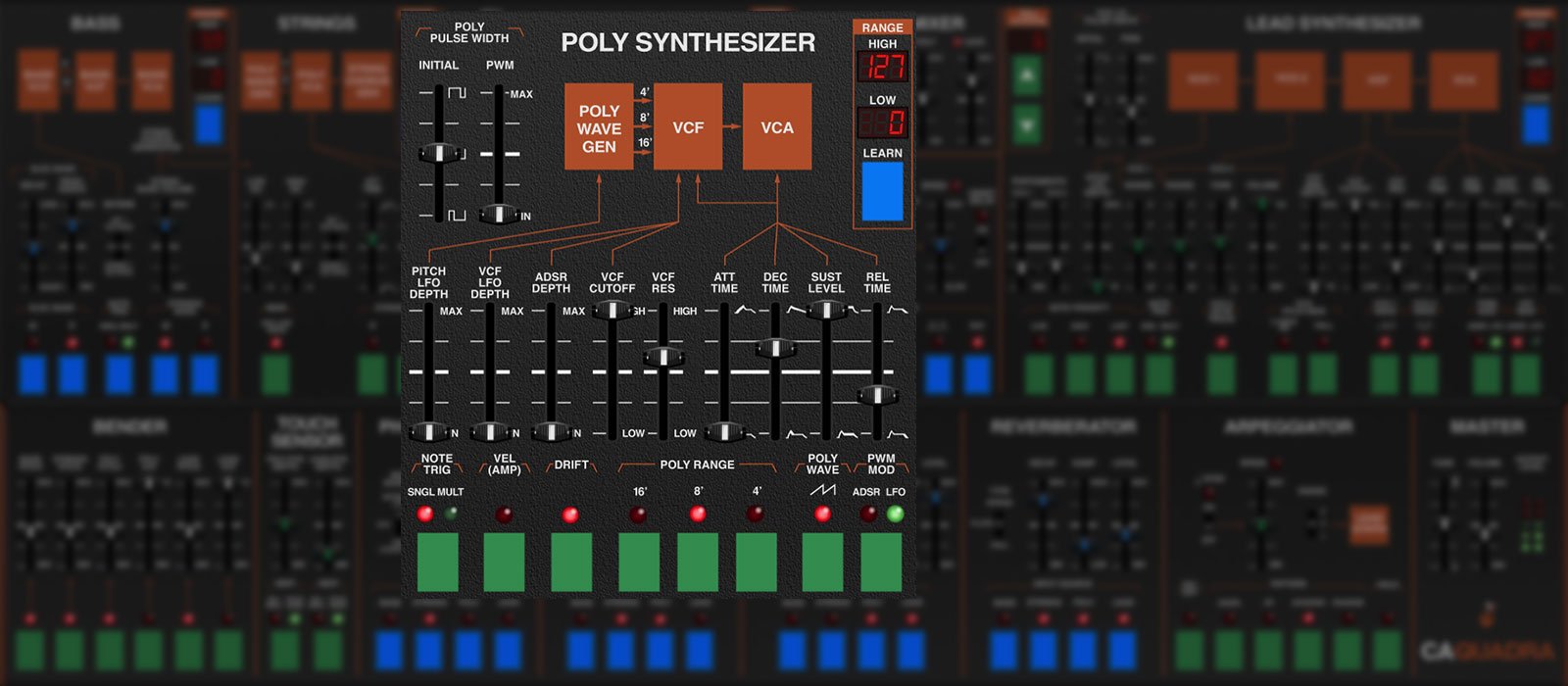Click the POLY WAVE GEN block
This screenshot has height=686, width=1568.
[x=599, y=127]
